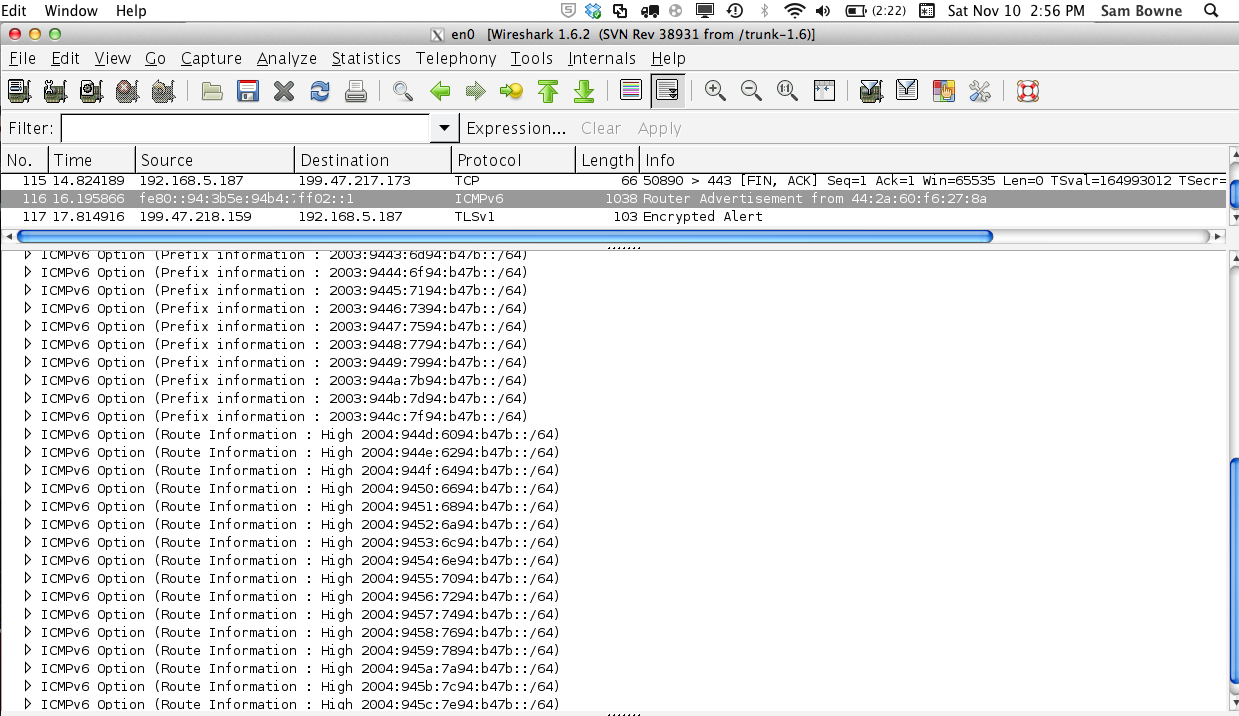Expand Route Information 2004:944d:6094:b47b::/64 option
1239x716 pixels.
(29, 434)
